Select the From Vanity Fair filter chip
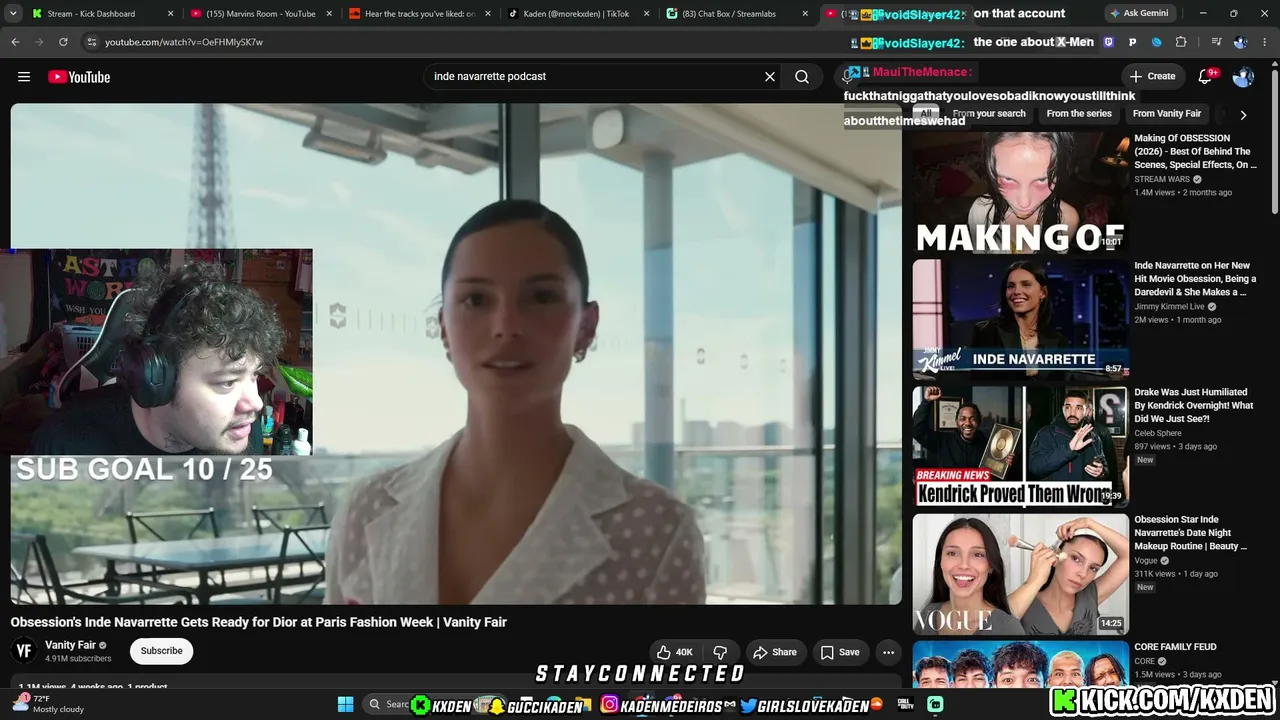This screenshot has width=1280, height=720. click(x=1167, y=114)
